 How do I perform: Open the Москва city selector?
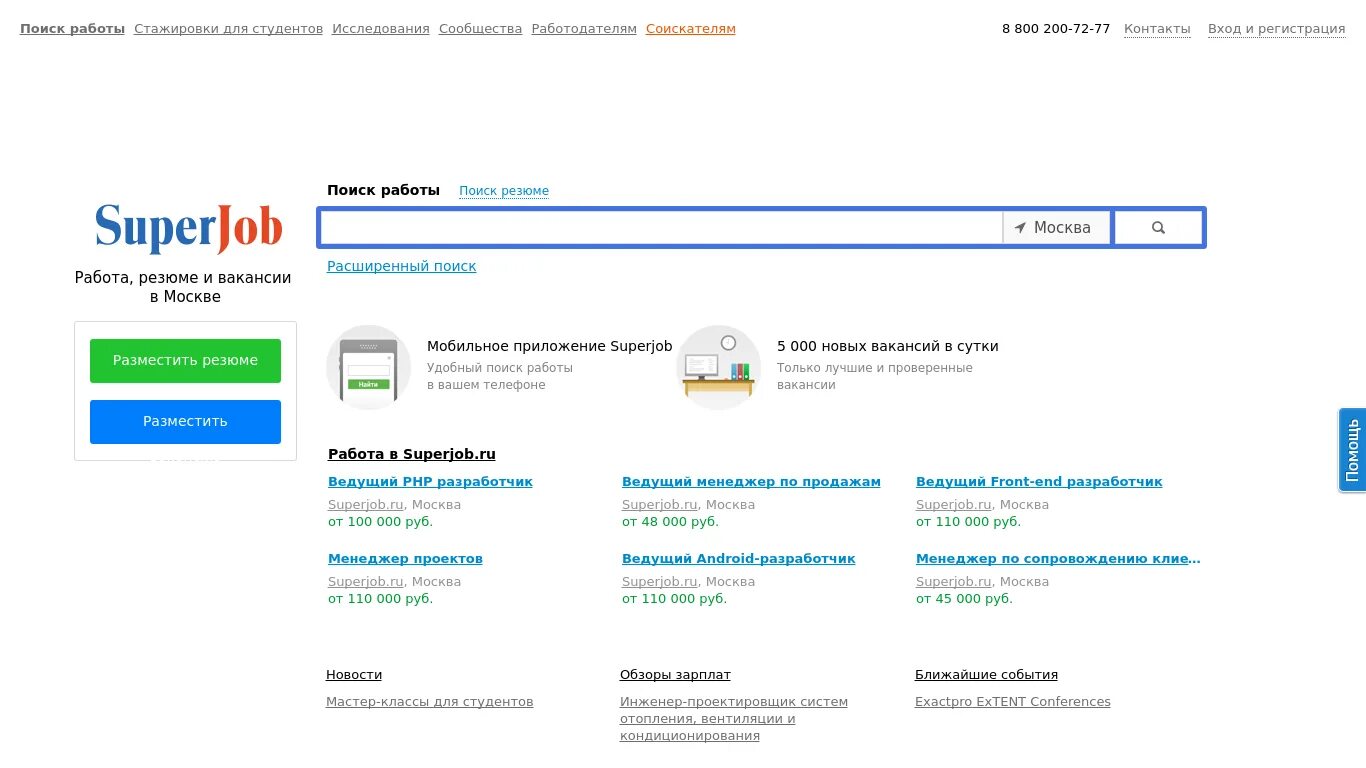(x=1056, y=228)
